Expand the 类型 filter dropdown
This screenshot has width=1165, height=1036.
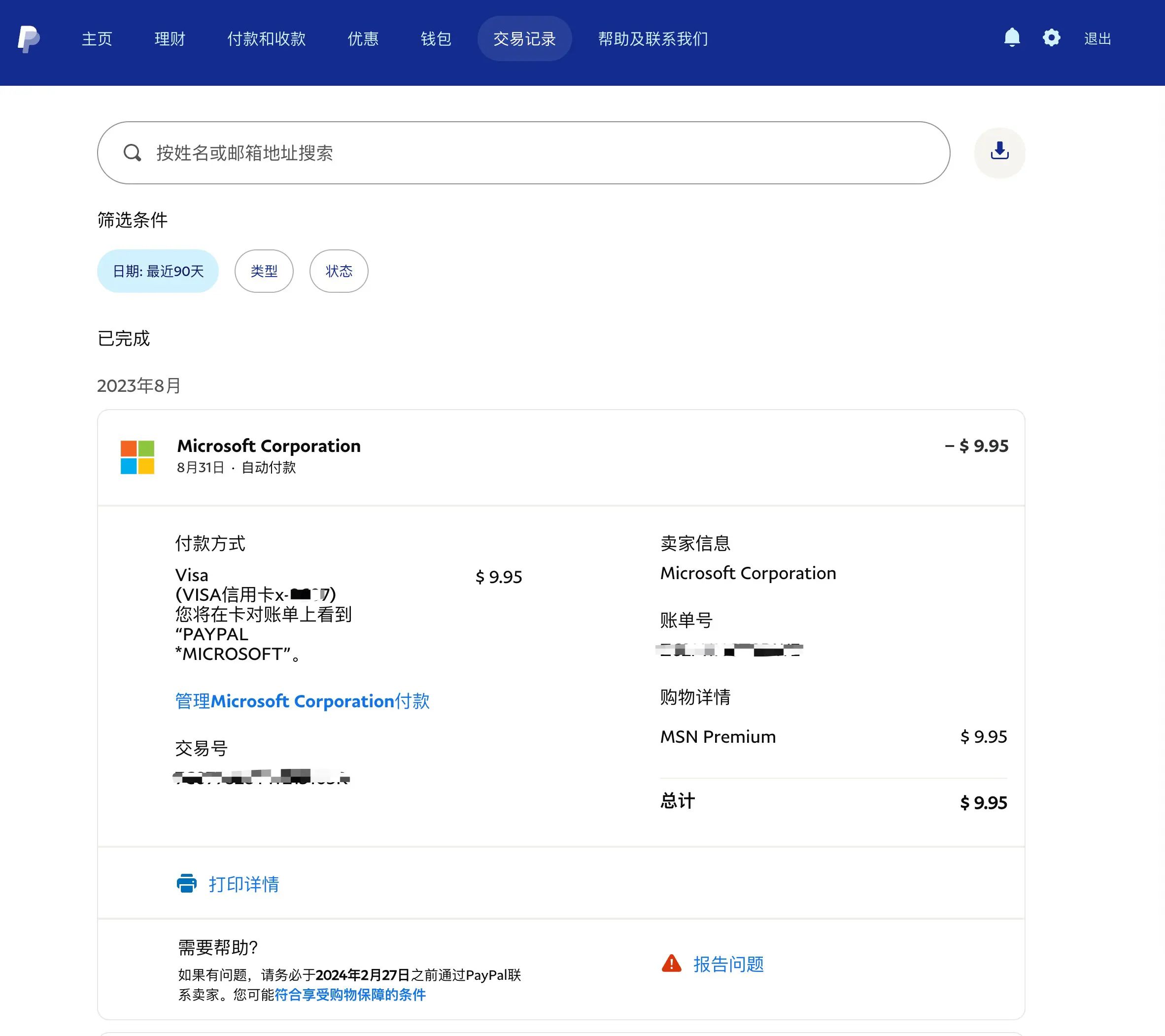[x=264, y=271]
